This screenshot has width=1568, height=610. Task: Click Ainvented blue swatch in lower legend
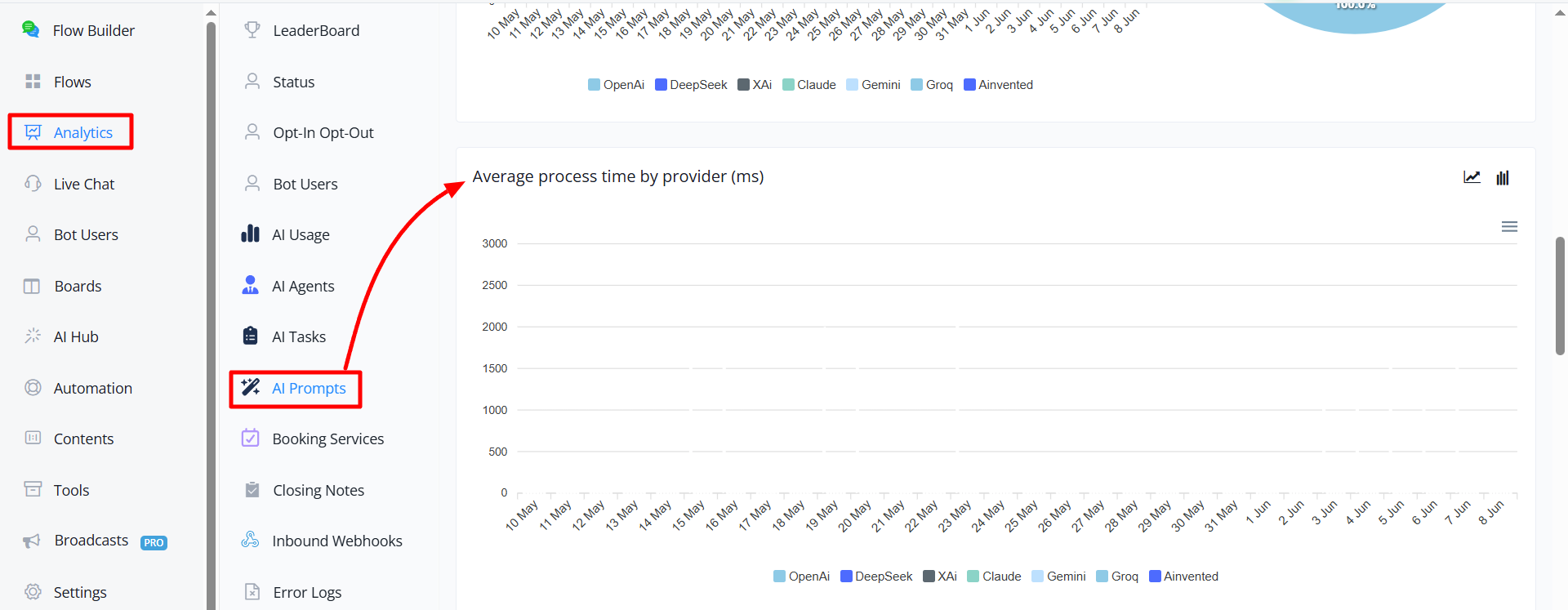tap(1155, 577)
